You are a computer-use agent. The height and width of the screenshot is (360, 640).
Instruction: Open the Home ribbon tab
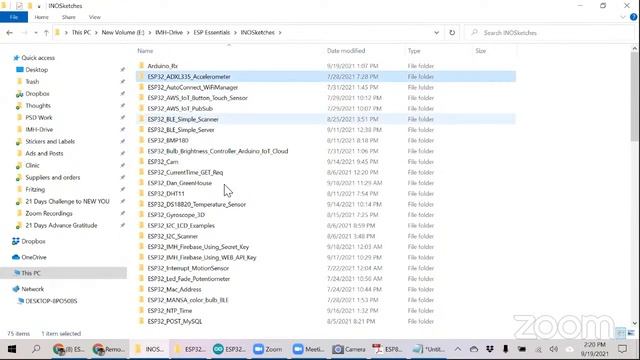[41, 17]
